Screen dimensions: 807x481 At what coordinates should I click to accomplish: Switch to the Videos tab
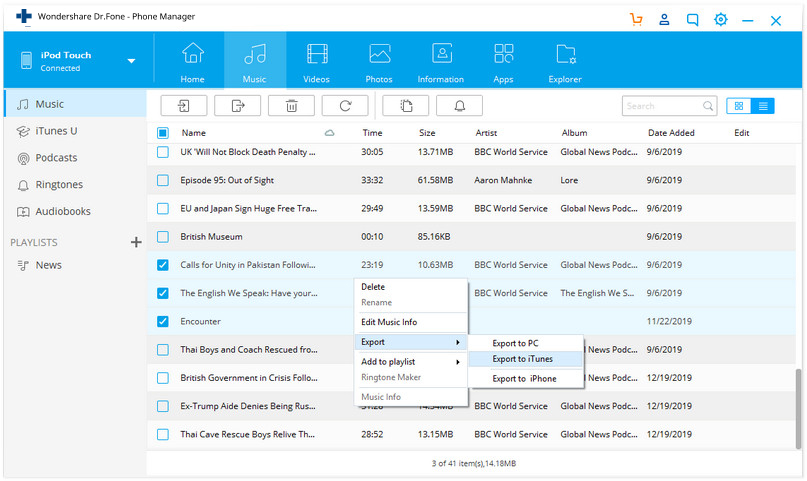pos(317,62)
